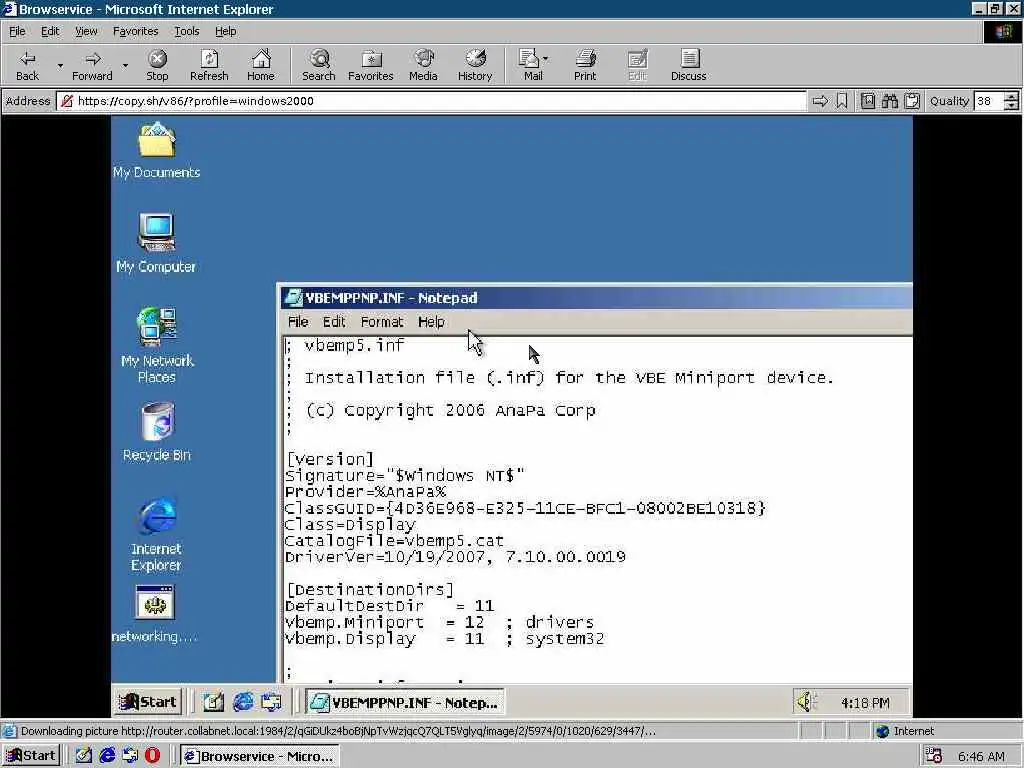The height and width of the screenshot is (768, 1024).
Task: Open Notepad's Format menu
Action: pos(382,321)
